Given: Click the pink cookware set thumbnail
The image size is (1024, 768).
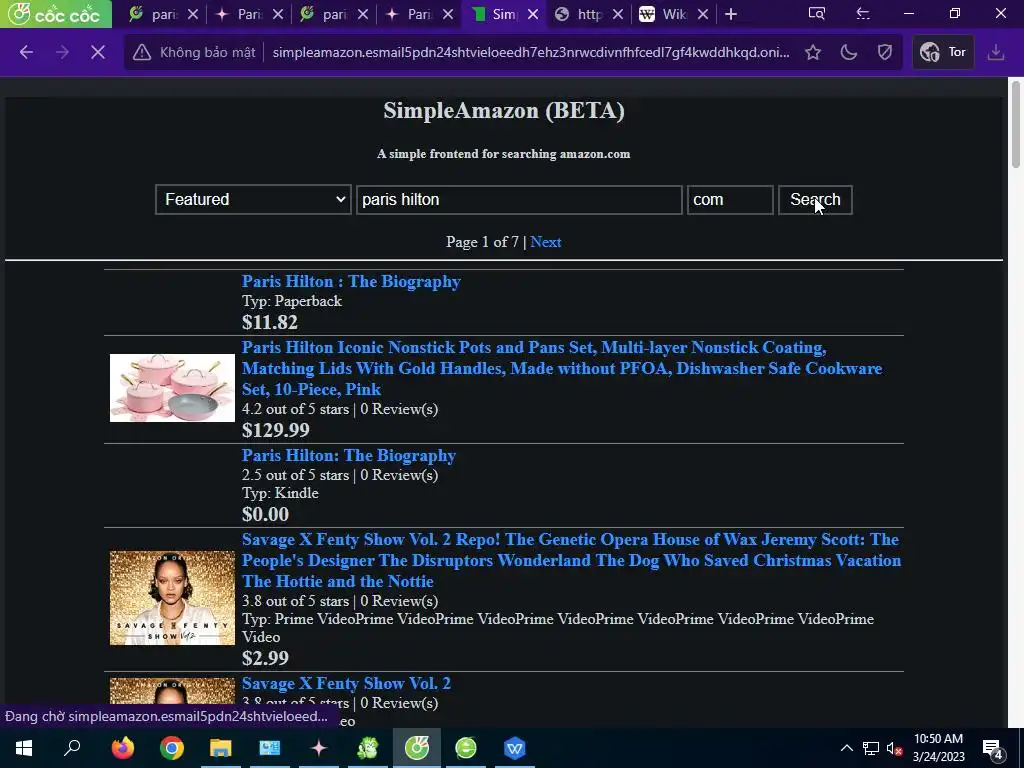Looking at the screenshot, I should pyautogui.click(x=172, y=388).
